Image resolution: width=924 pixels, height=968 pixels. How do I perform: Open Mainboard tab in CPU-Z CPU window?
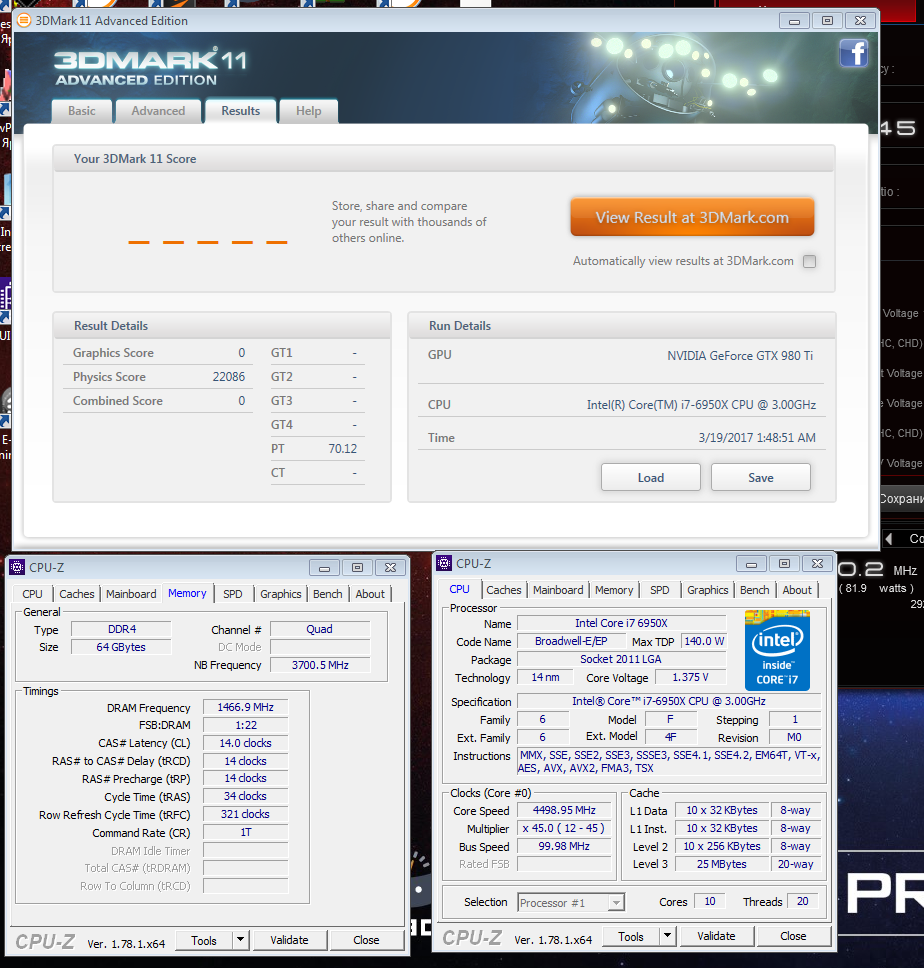pos(558,590)
